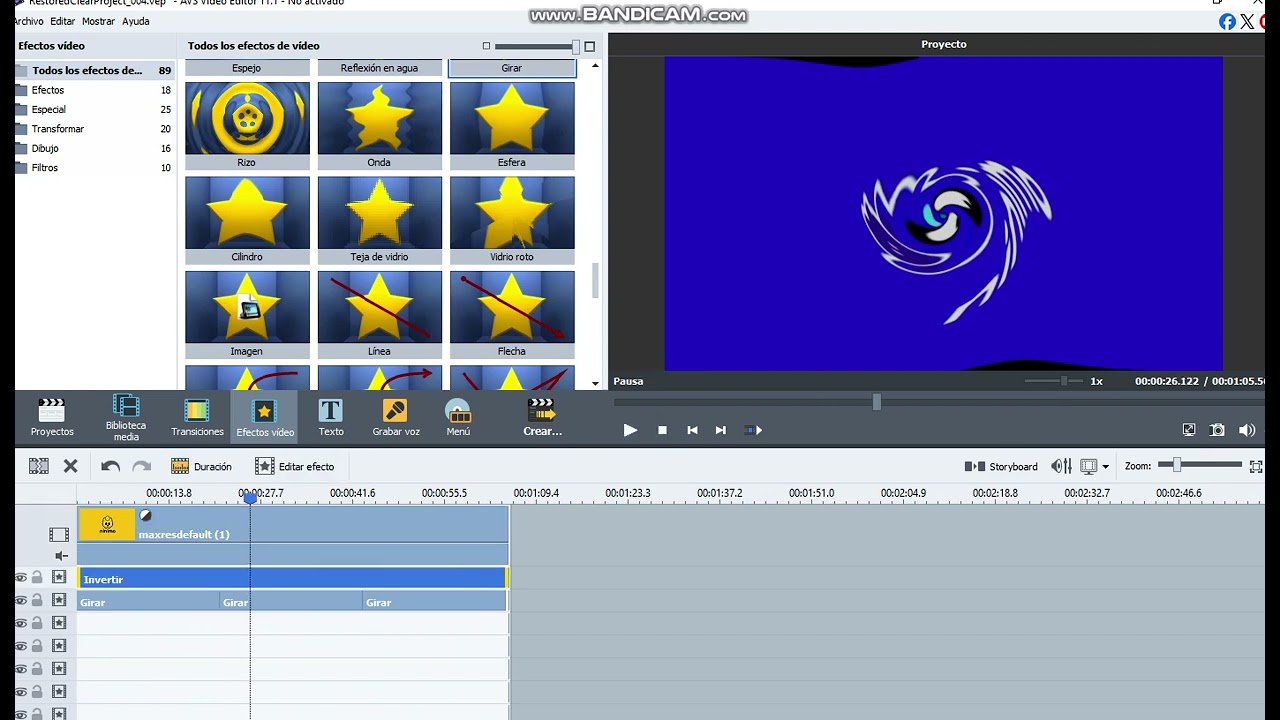Open the display options dropdown arrow
Image resolution: width=1280 pixels, height=720 pixels.
(1105, 467)
